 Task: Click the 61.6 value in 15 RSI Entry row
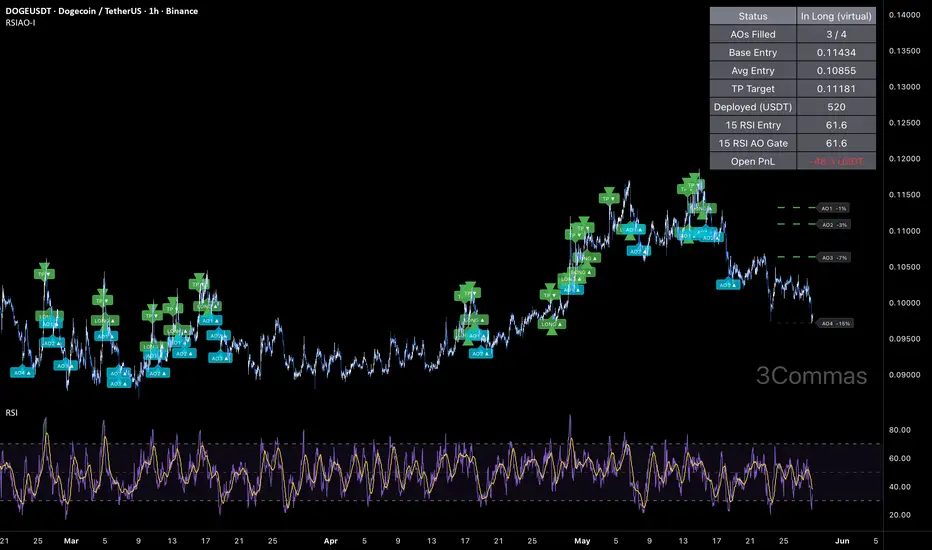[x=836, y=125]
